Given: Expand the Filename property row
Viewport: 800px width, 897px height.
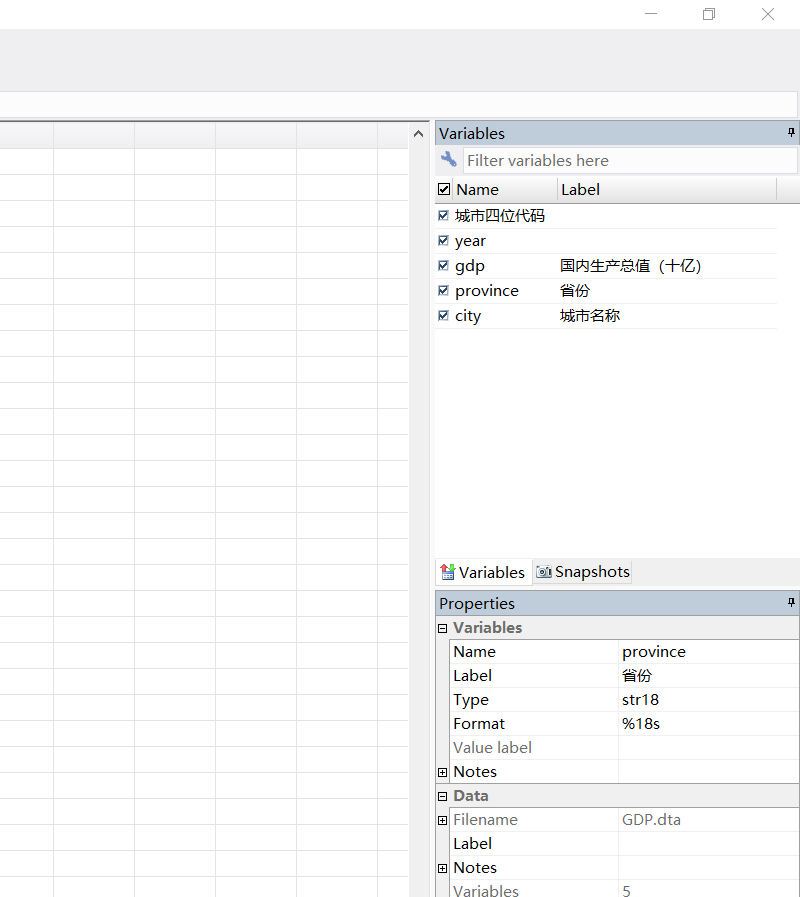Looking at the screenshot, I should pos(443,820).
